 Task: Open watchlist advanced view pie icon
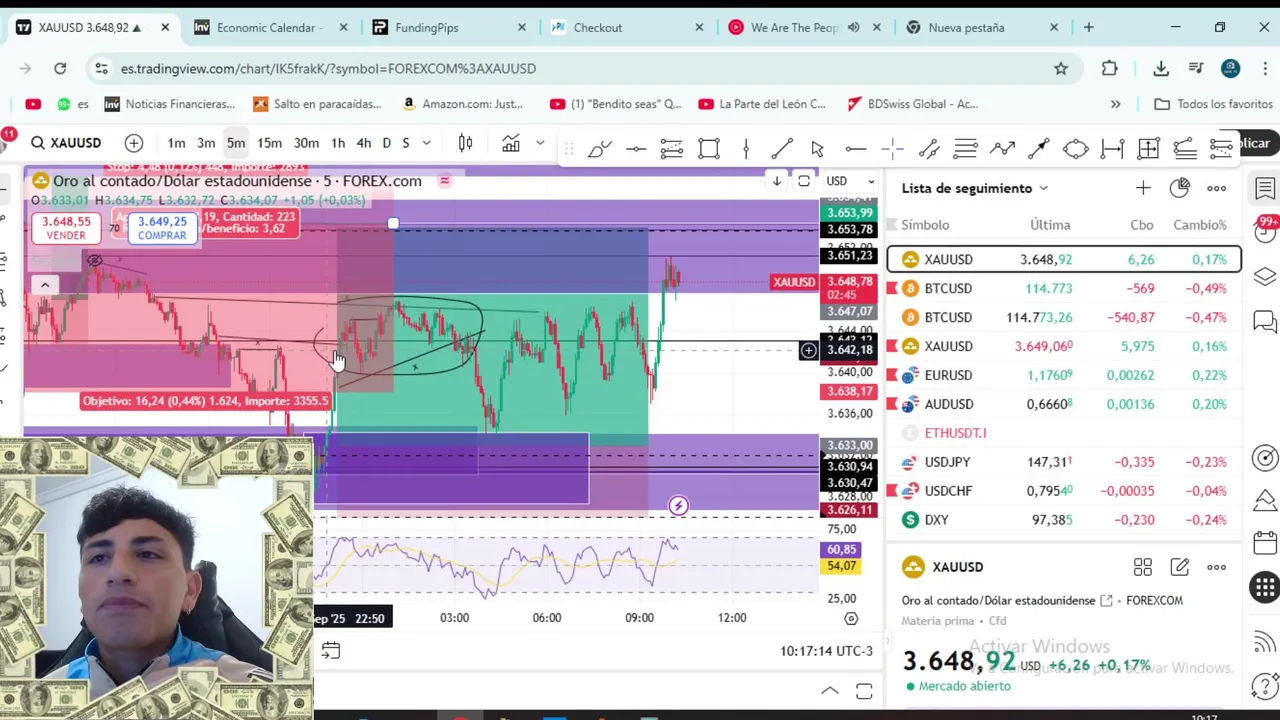point(1180,188)
